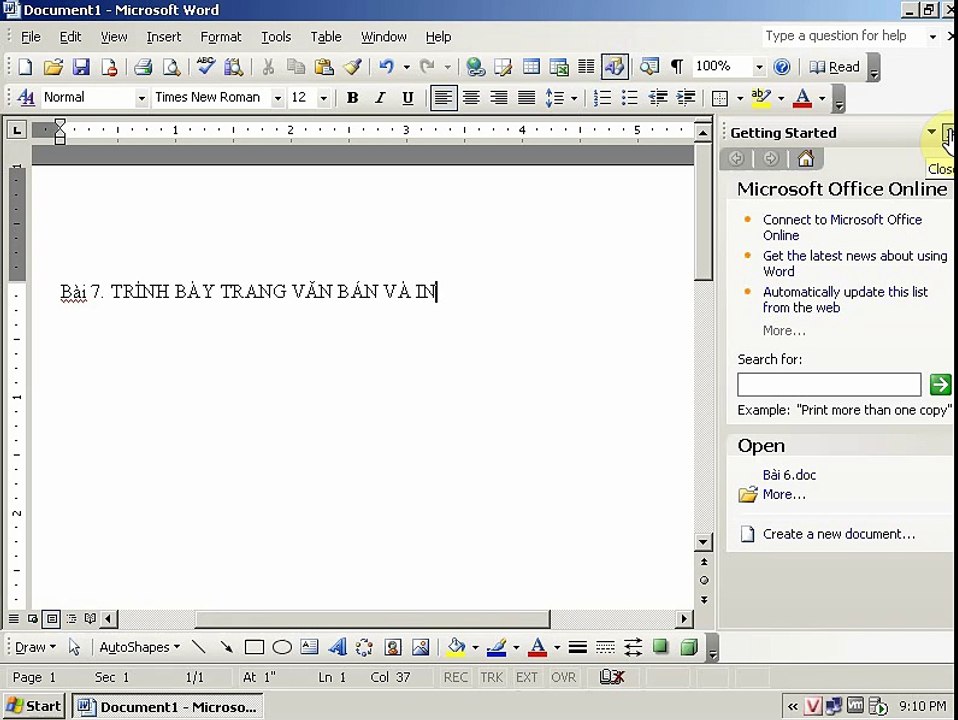Open recent file Bài 6.doc
This screenshot has width=958, height=720.
(789, 475)
